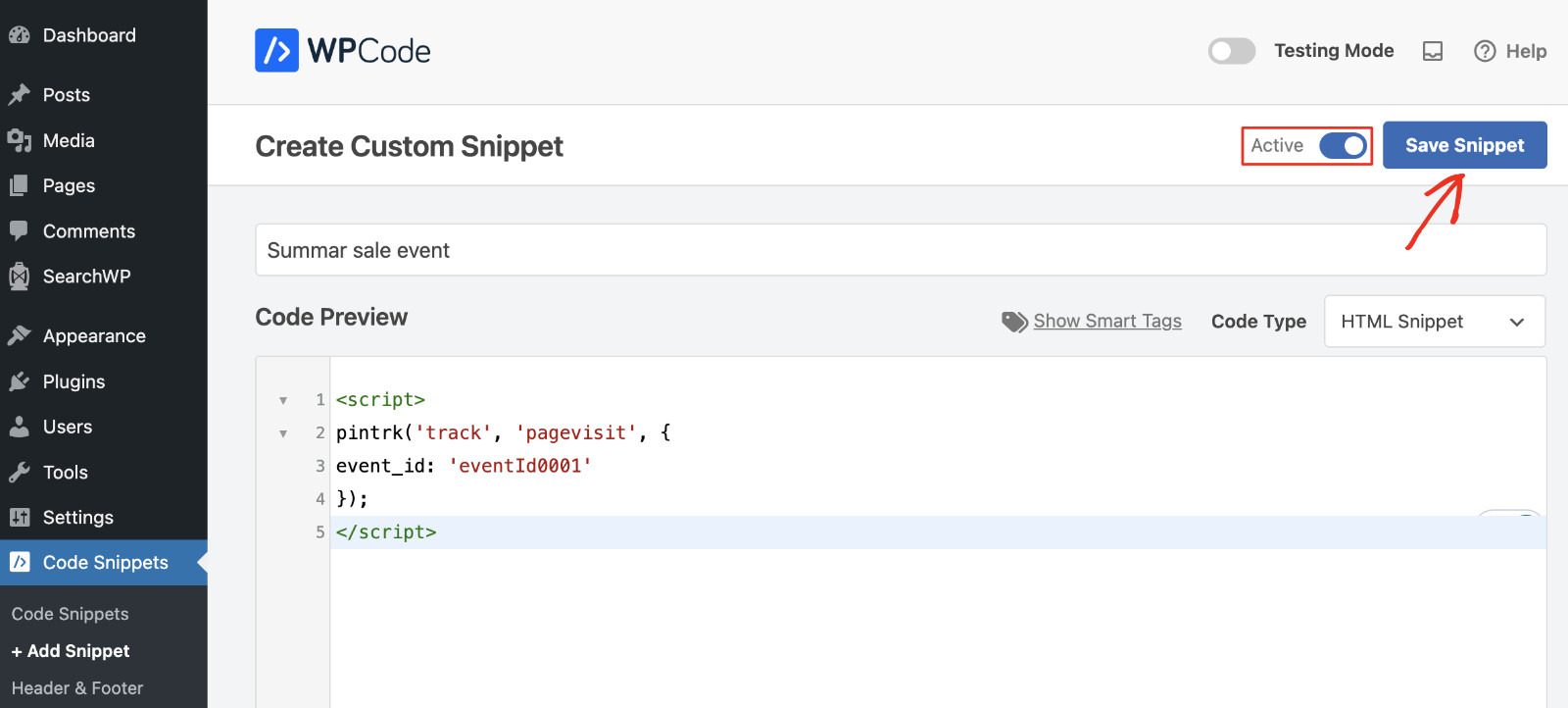The width and height of the screenshot is (1568, 708).
Task: Click code line 4 closing brace
Action: click(x=352, y=499)
